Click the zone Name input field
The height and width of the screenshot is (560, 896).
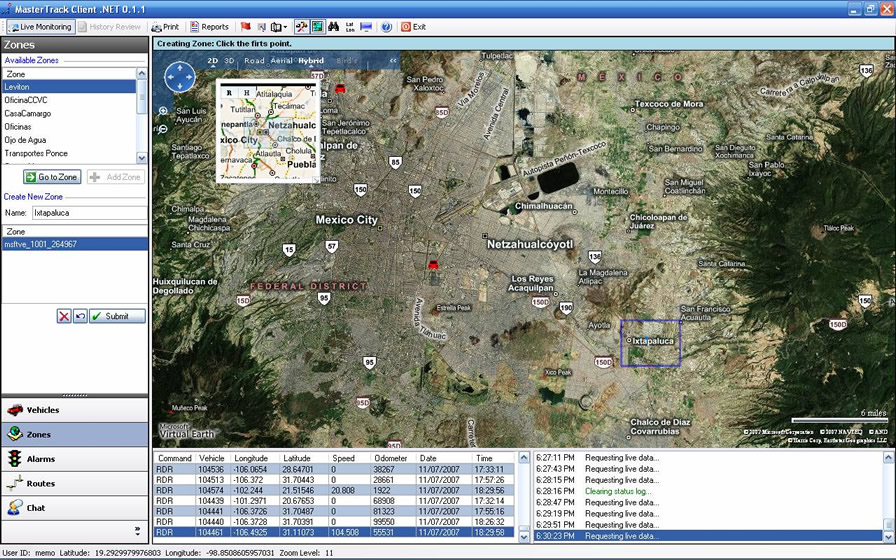90,213
